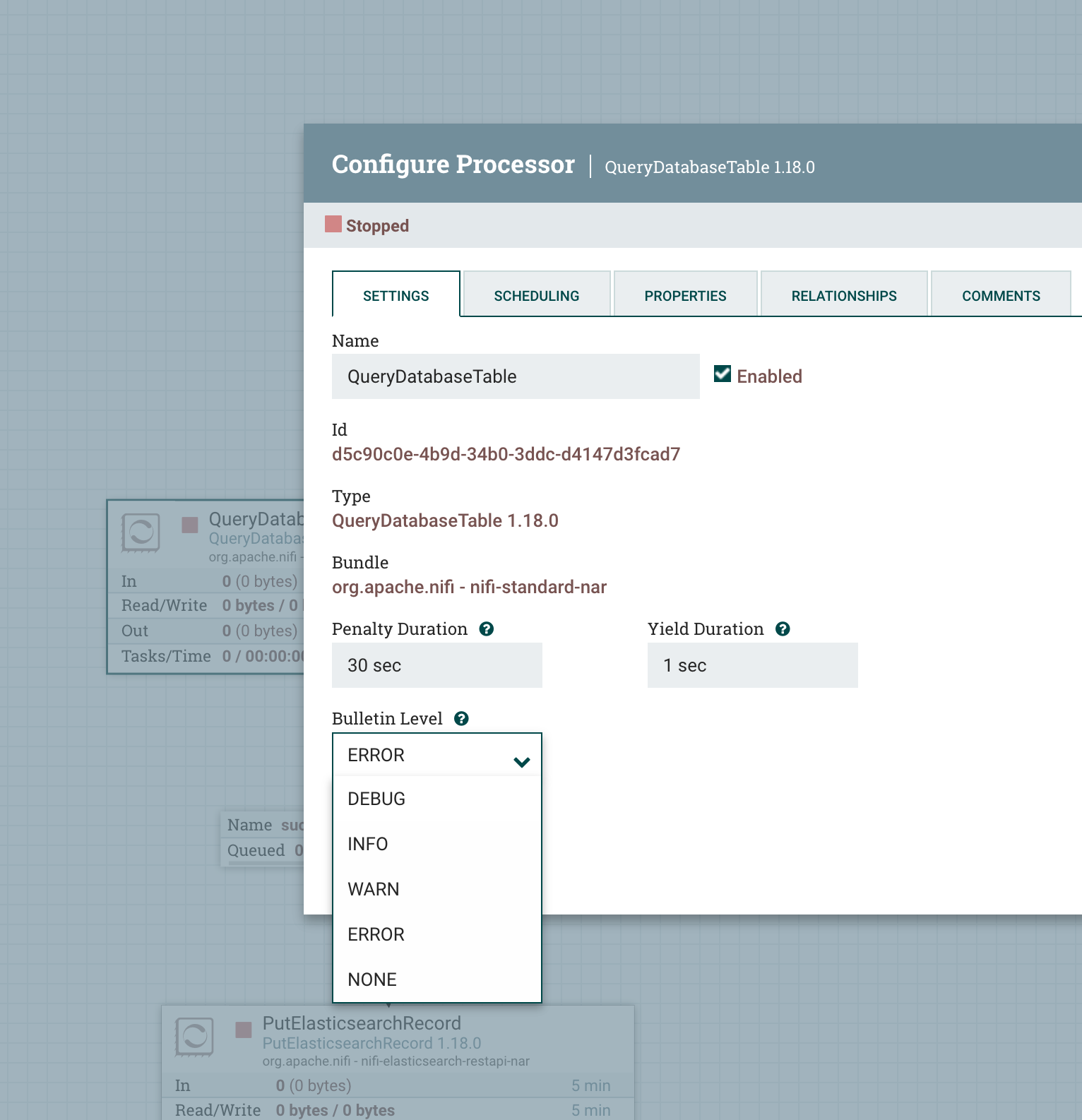Screen dimensions: 1082x1120
Task: Click the Penalty Duration field showing 30 sec
Action: (437, 665)
